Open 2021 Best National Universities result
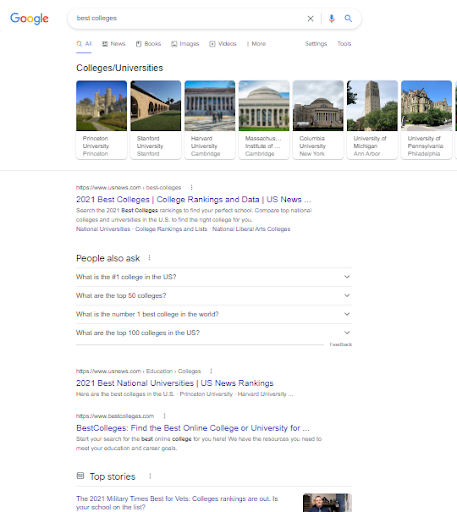Image resolution: width=457 pixels, height=512 pixels. (175, 383)
